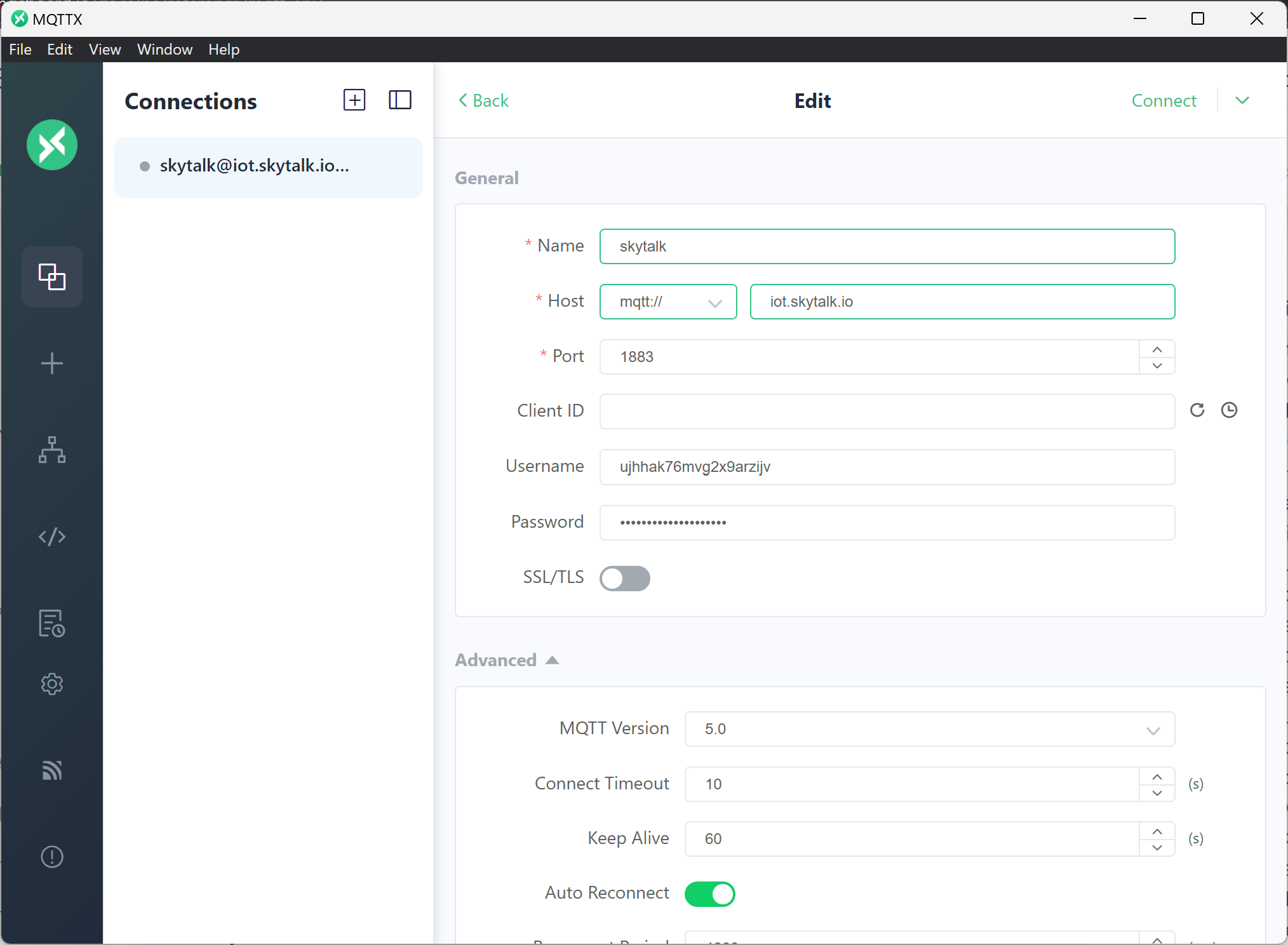Viewport: 1288px width, 945px height.
Task: Disable Auto Reconnect
Action: point(709,894)
